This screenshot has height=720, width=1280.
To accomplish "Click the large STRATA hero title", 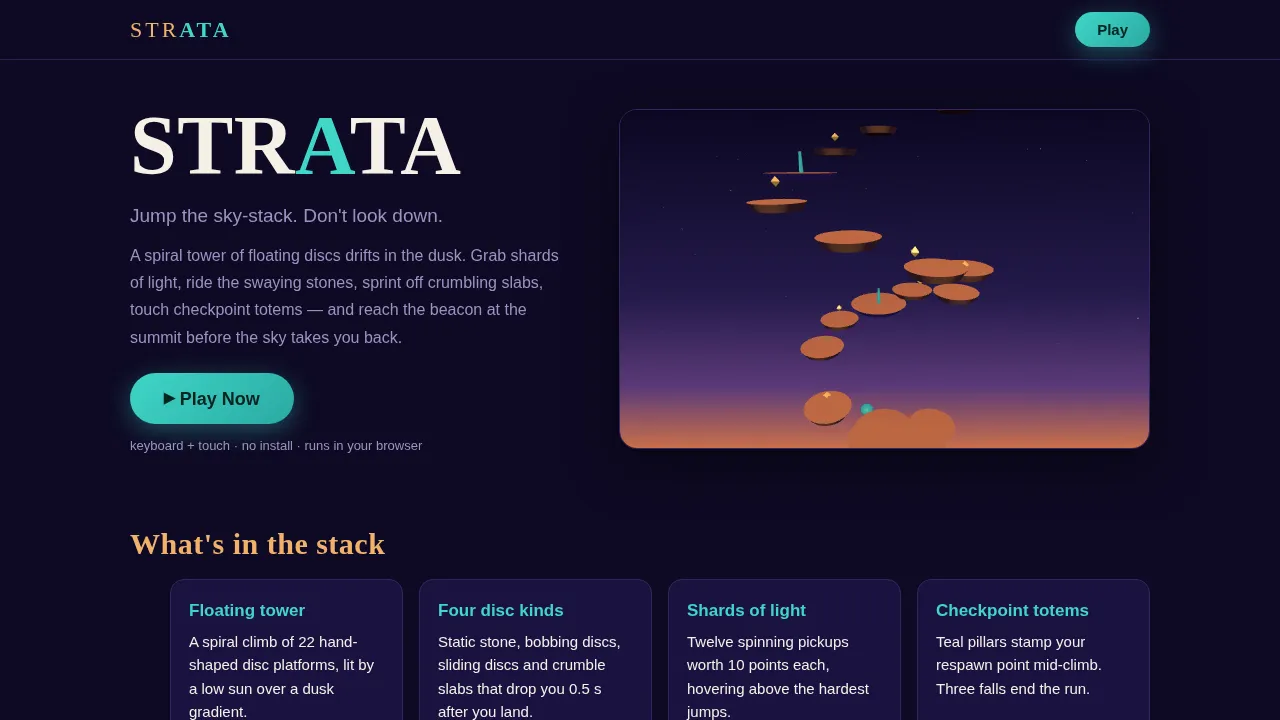I will pos(295,146).
